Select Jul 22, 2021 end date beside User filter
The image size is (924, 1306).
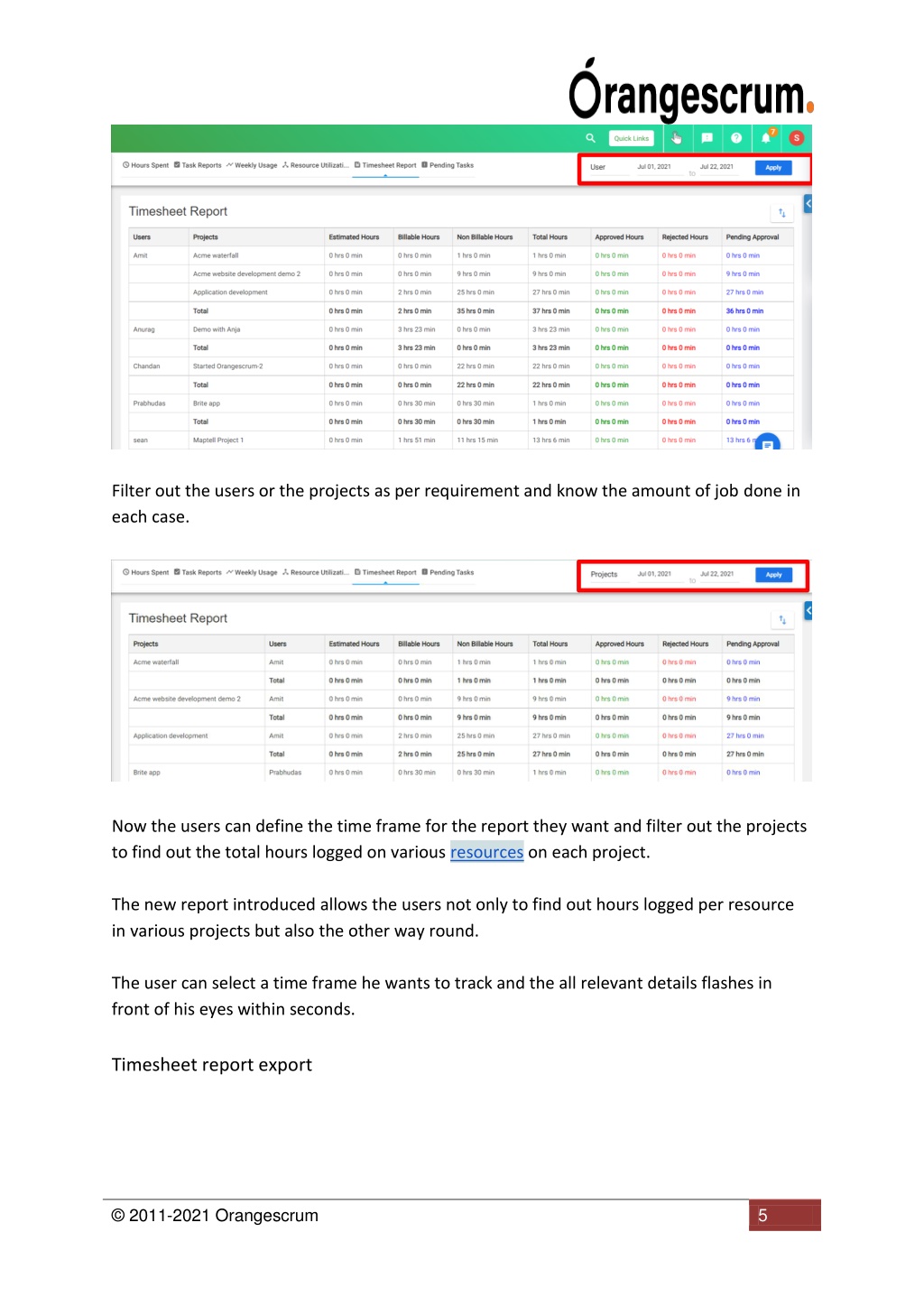716,167
